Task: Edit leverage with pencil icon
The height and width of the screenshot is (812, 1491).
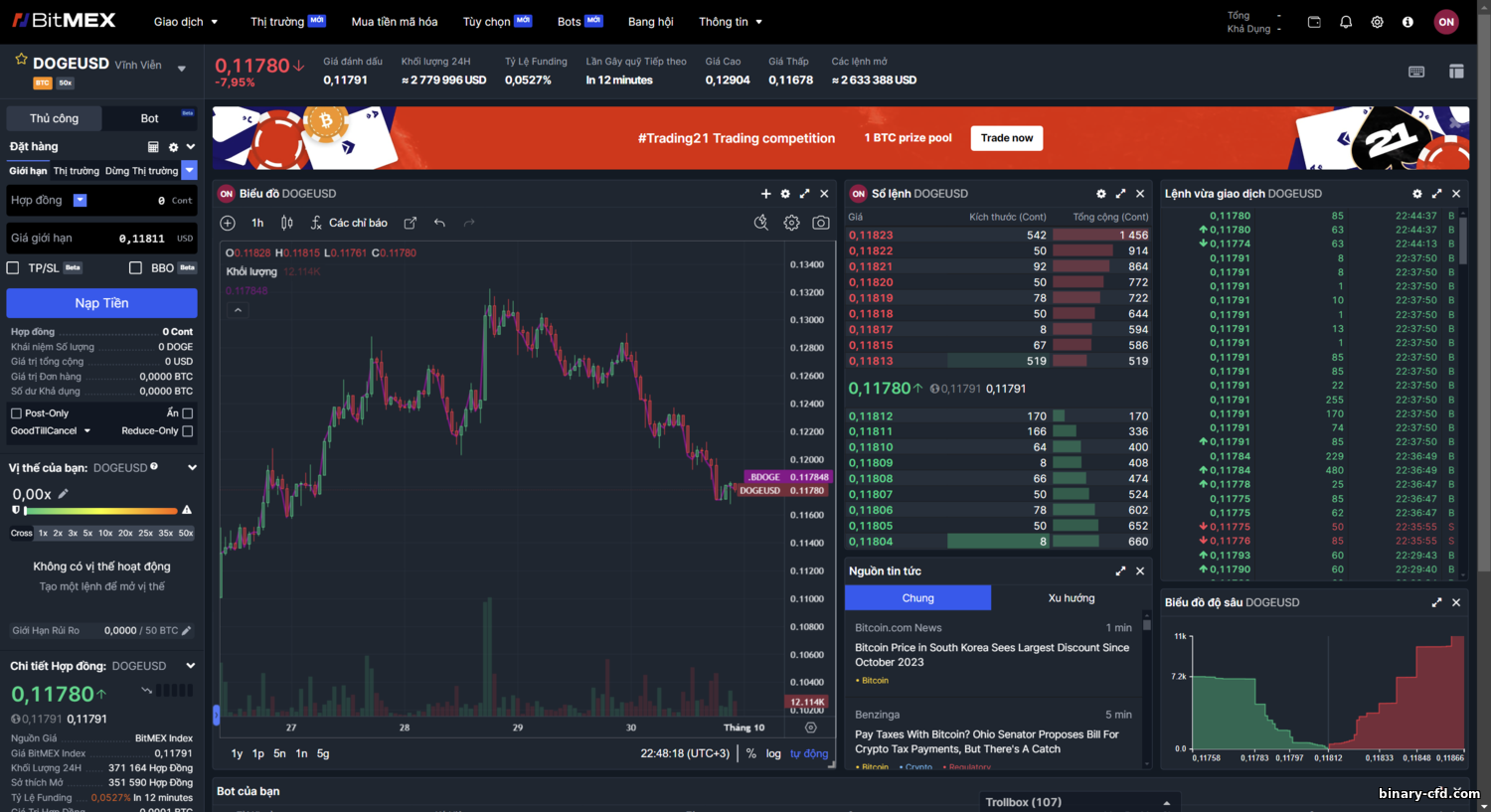Action: pyautogui.click(x=64, y=493)
